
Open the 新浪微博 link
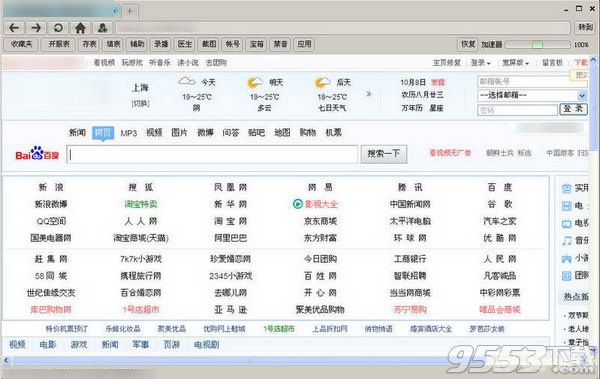click(51, 204)
